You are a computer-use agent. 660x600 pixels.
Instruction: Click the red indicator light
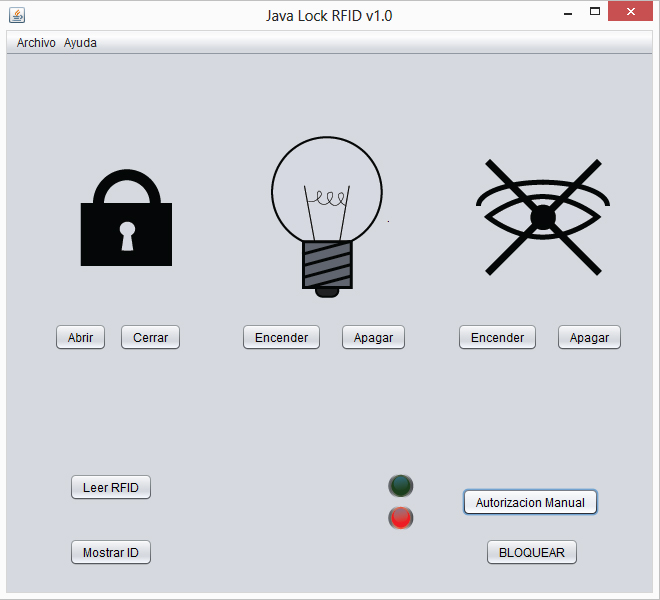pos(401,517)
